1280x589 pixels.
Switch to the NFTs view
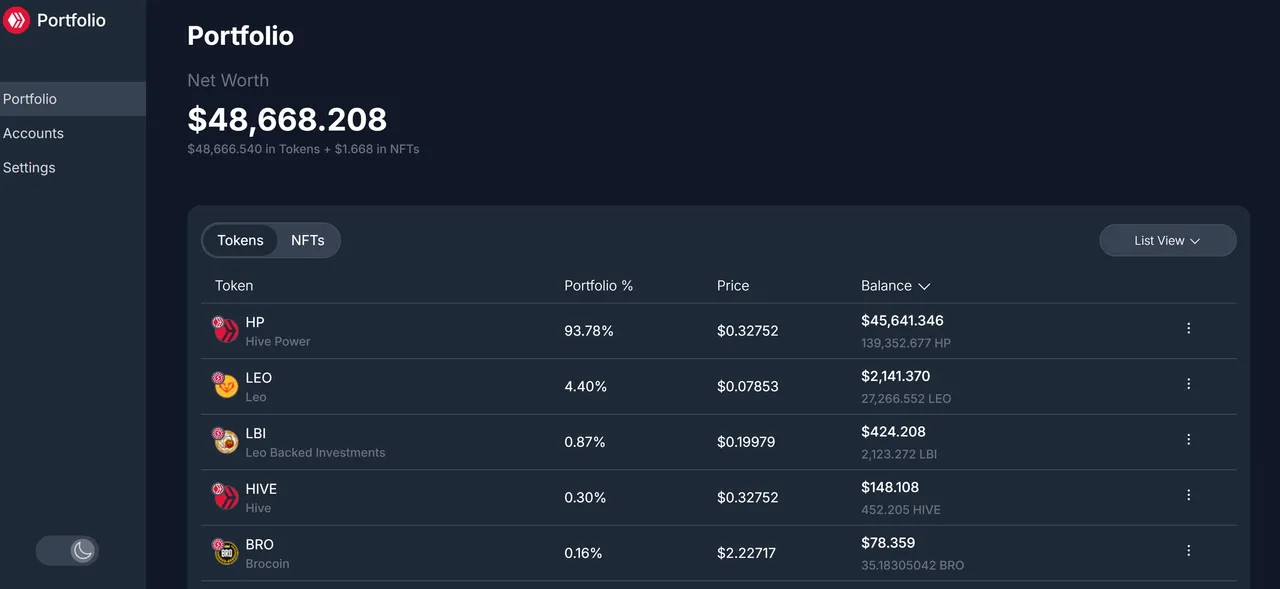[308, 240]
